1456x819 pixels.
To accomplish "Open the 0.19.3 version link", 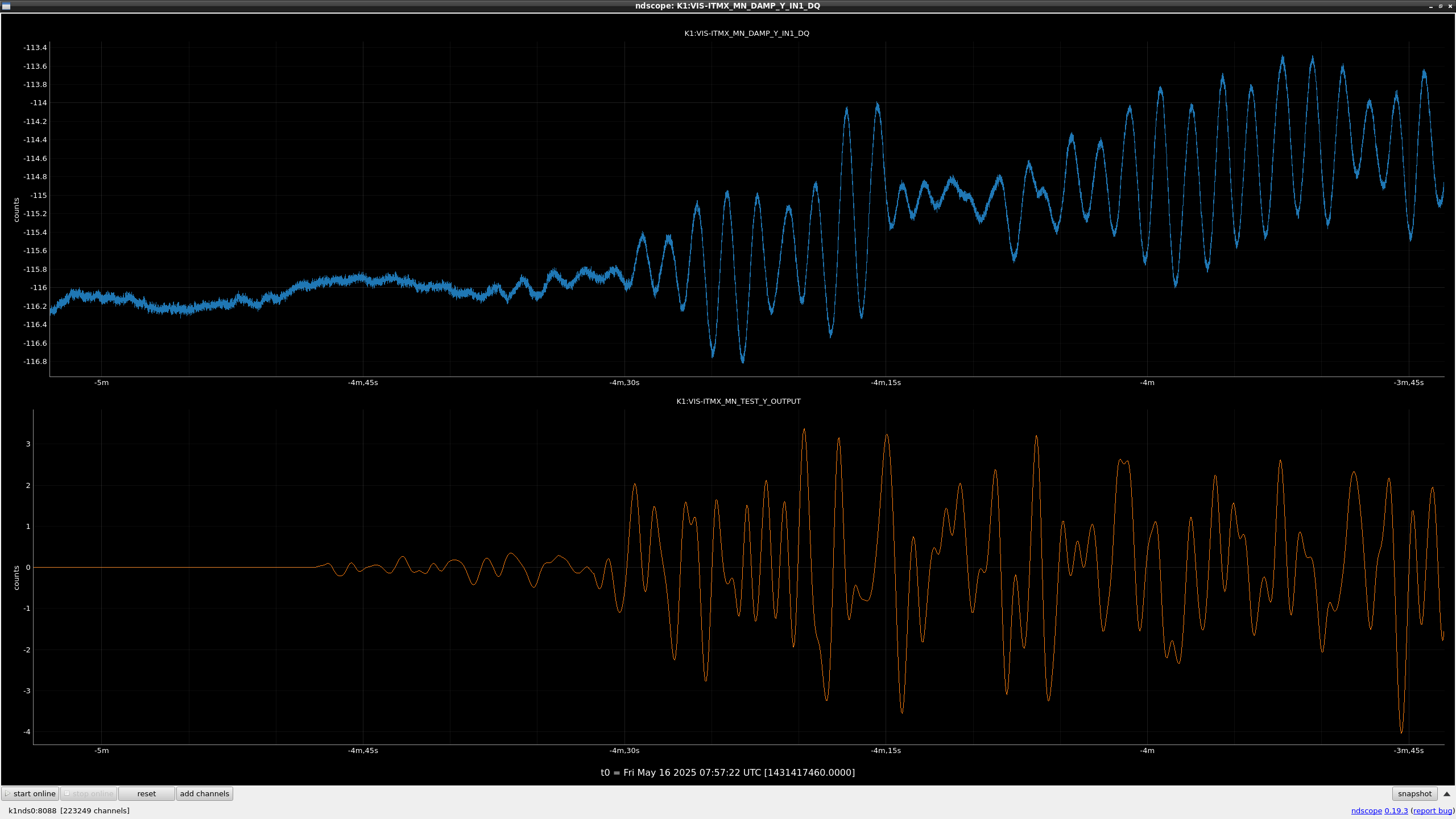I will 1396,810.
